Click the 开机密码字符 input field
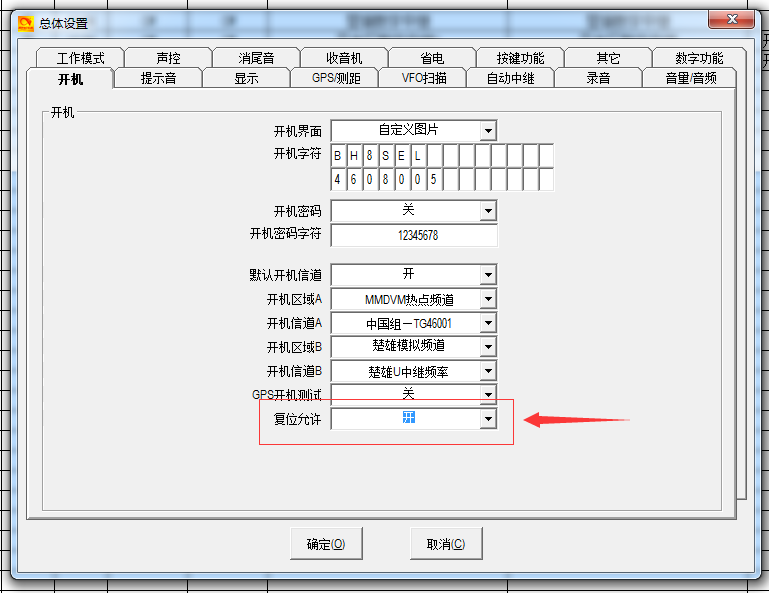Viewport: 769px width, 593px height. click(414, 235)
